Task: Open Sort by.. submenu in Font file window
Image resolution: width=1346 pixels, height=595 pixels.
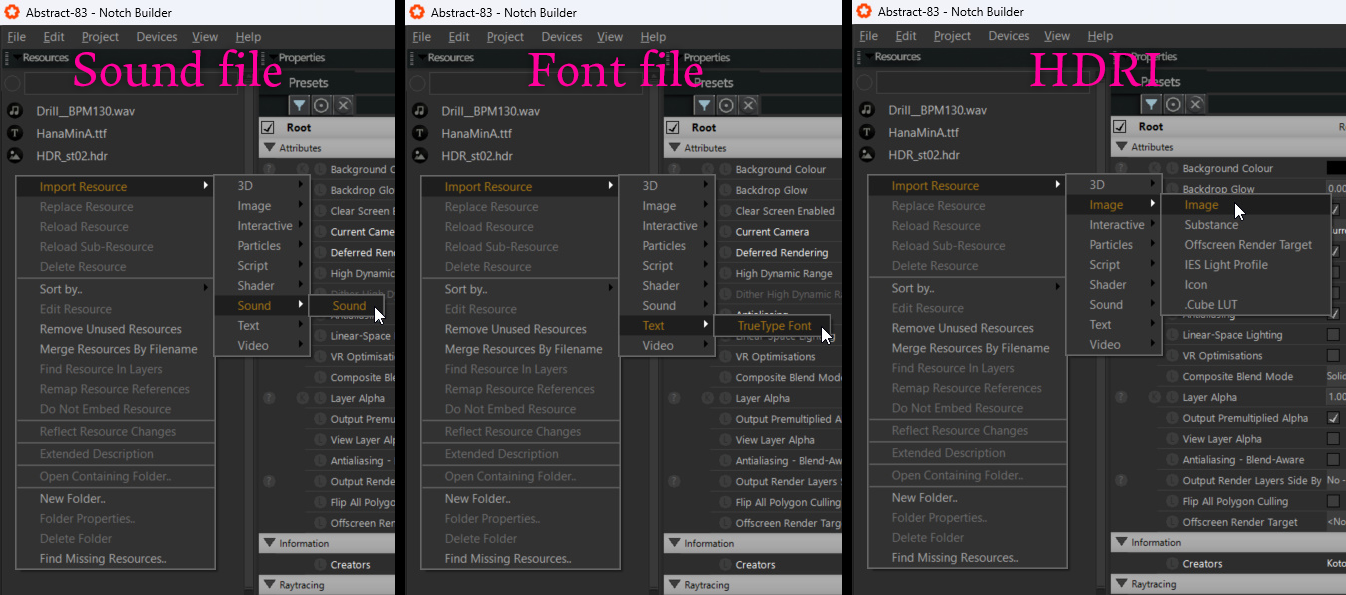Action: click(x=520, y=289)
